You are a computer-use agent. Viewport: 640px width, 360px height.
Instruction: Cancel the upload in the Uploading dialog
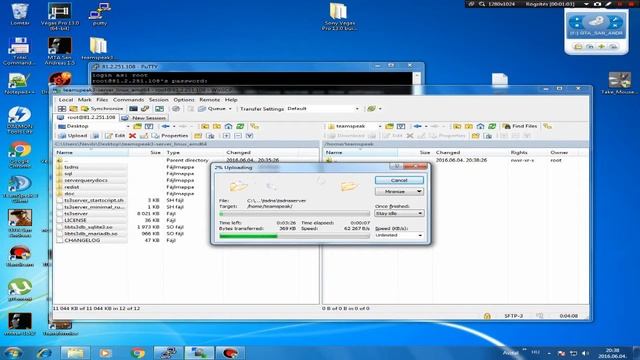399,180
